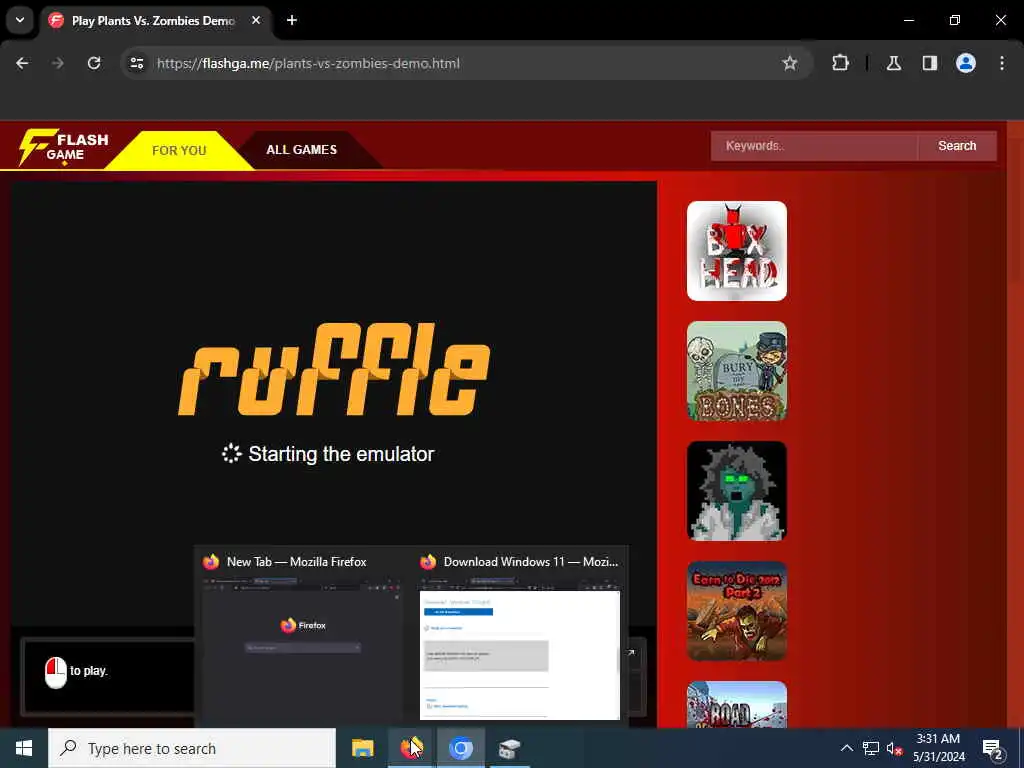Open the Chrome three-dot menu
The image size is (1024, 768).
point(1002,63)
